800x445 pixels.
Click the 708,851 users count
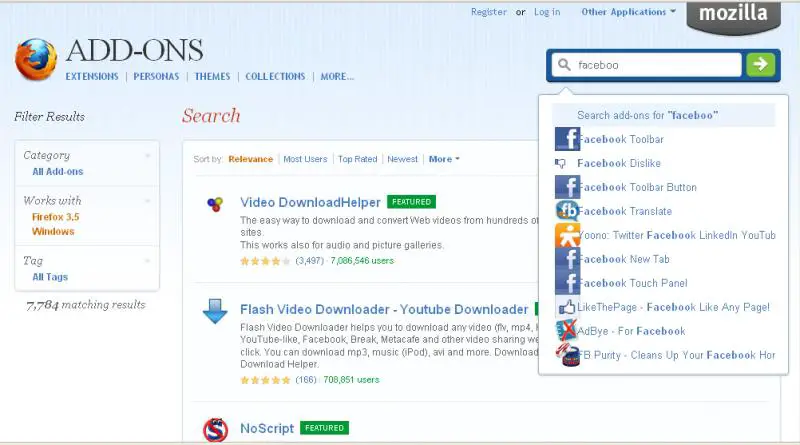click(x=352, y=380)
